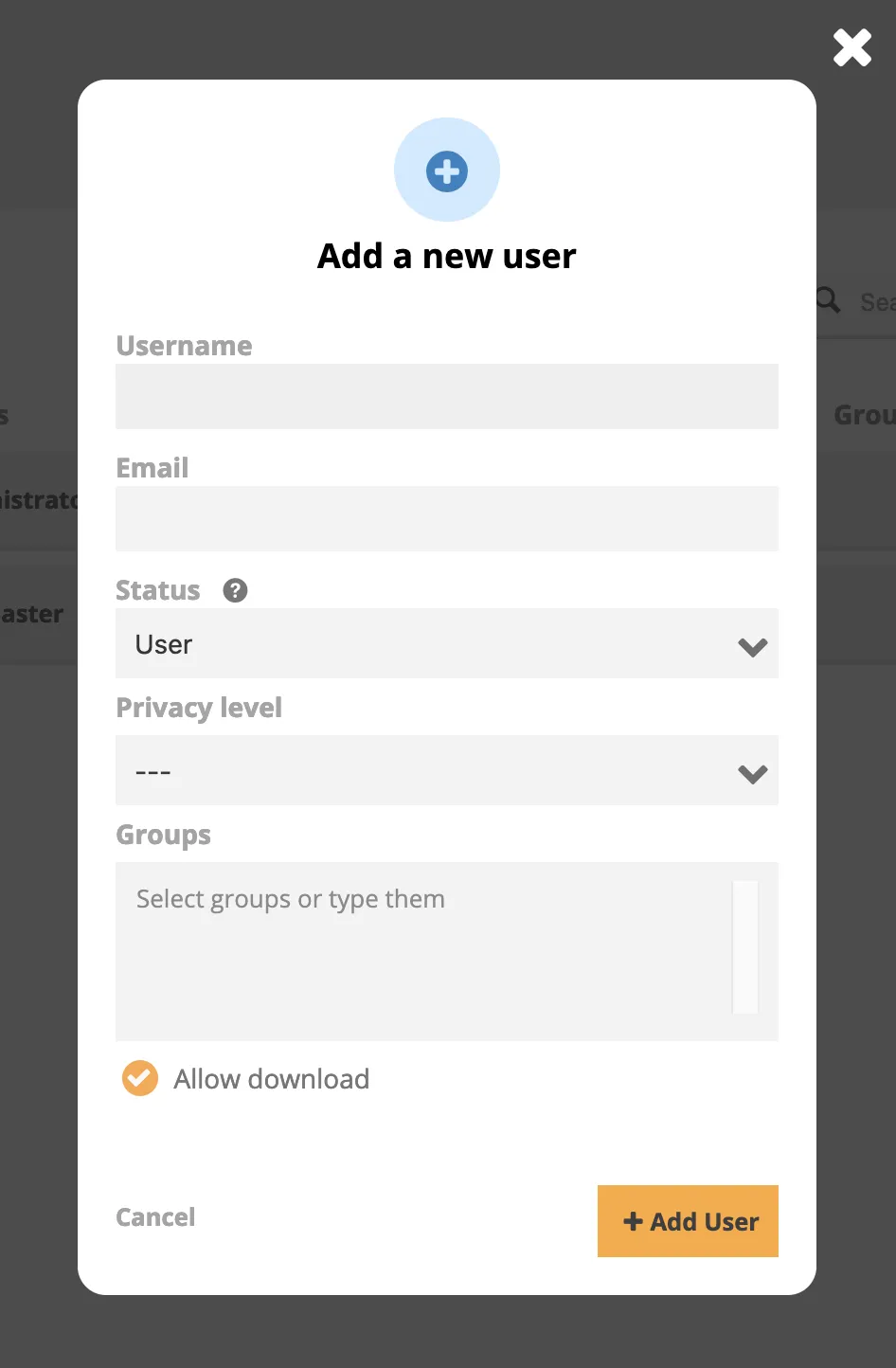Click the Search field behind the dialog
This screenshot has height=1368, width=896.
871,301
